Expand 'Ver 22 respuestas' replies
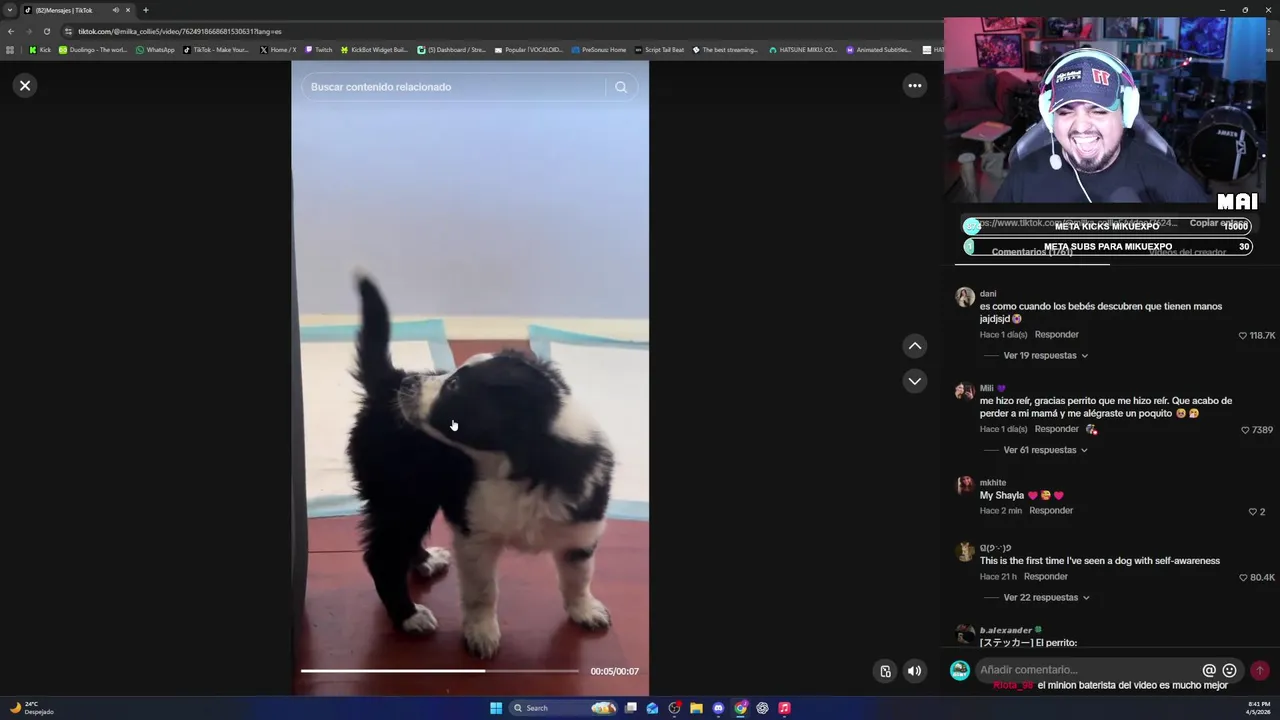Screen dimensions: 1280x720 [x=1046, y=598]
